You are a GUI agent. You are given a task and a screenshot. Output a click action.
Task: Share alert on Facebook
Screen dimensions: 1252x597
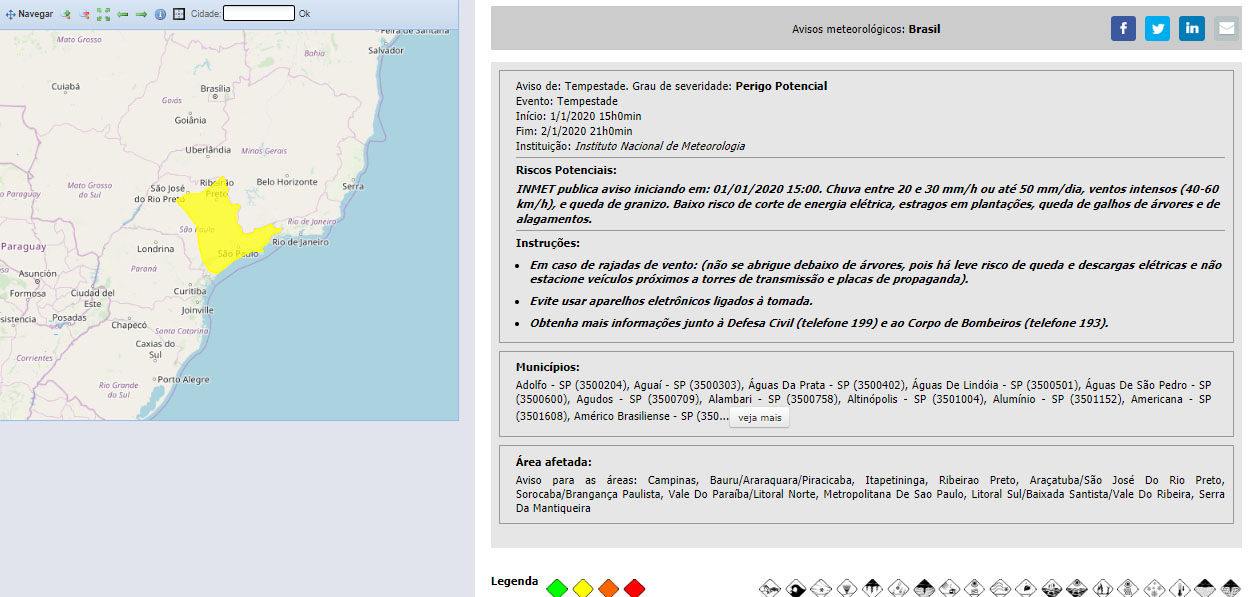pyautogui.click(x=1123, y=29)
